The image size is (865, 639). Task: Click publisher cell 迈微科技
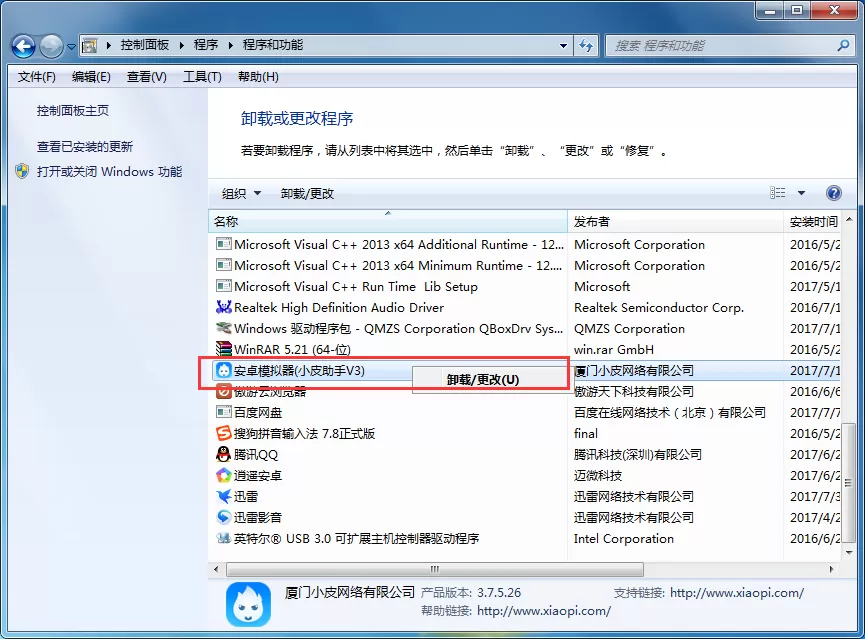click(x=598, y=475)
